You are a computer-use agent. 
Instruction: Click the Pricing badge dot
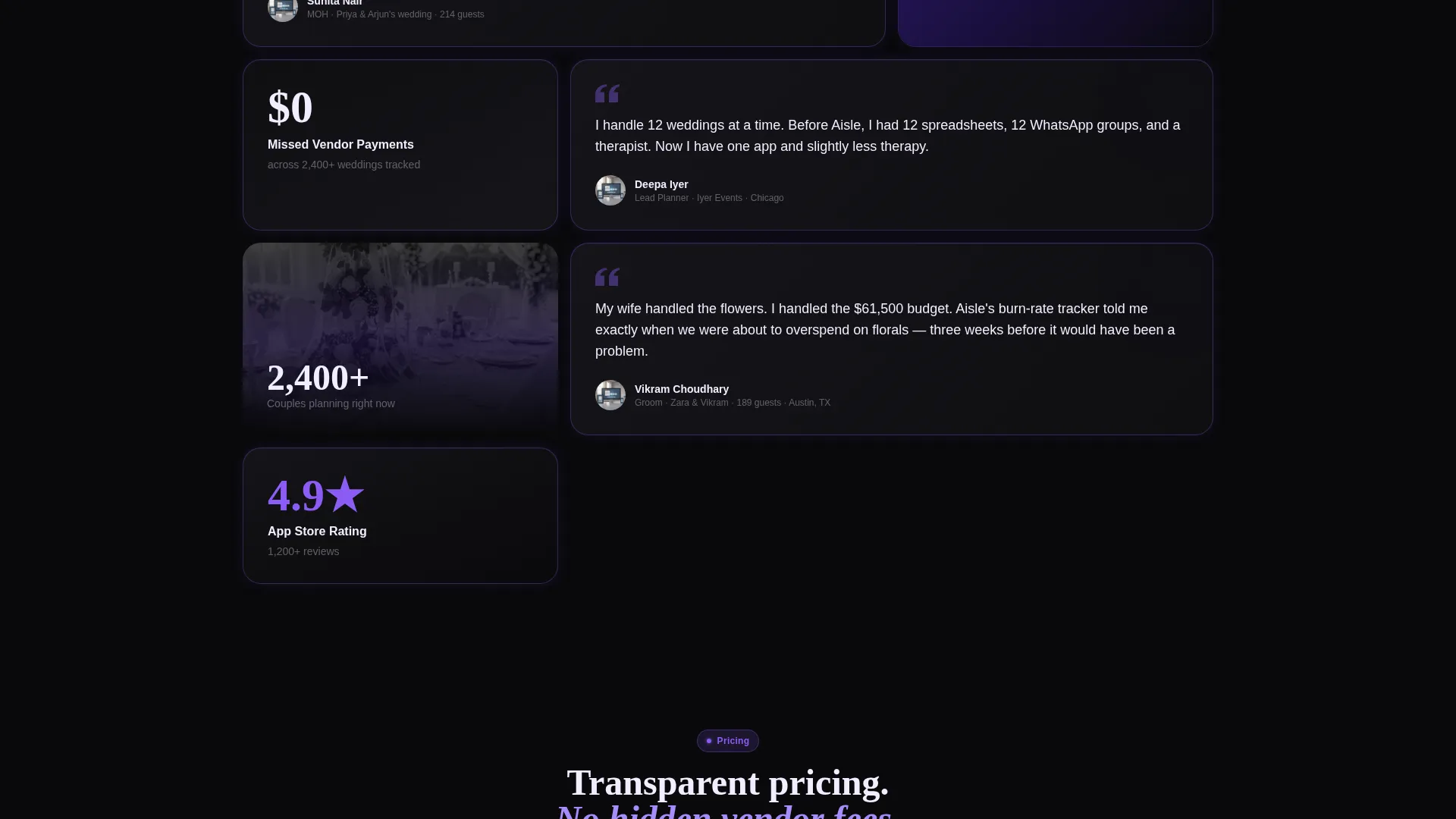[709, 741]
